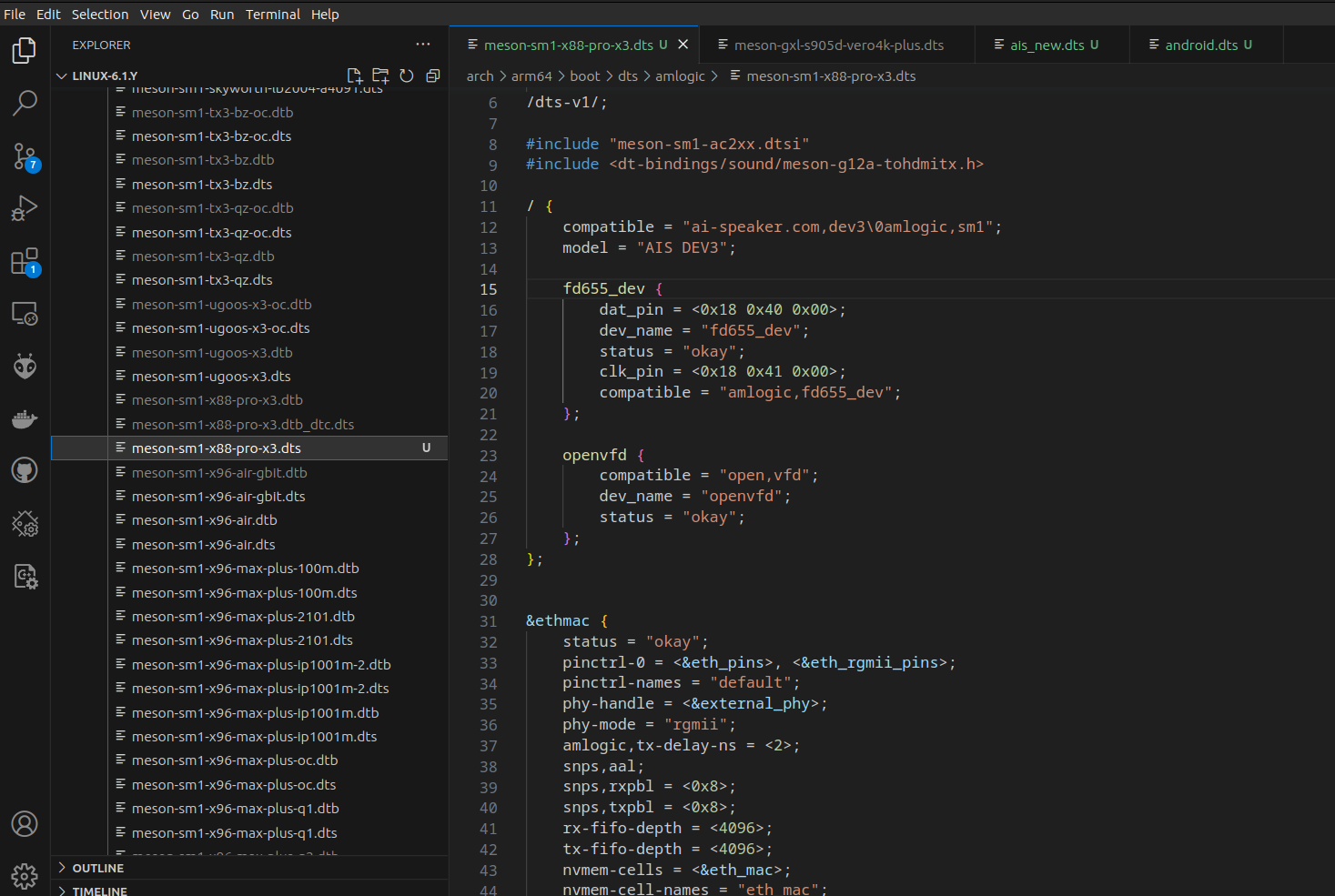Open meson-sm1-ugoos-x3.dts in file tree

(211, 377)
